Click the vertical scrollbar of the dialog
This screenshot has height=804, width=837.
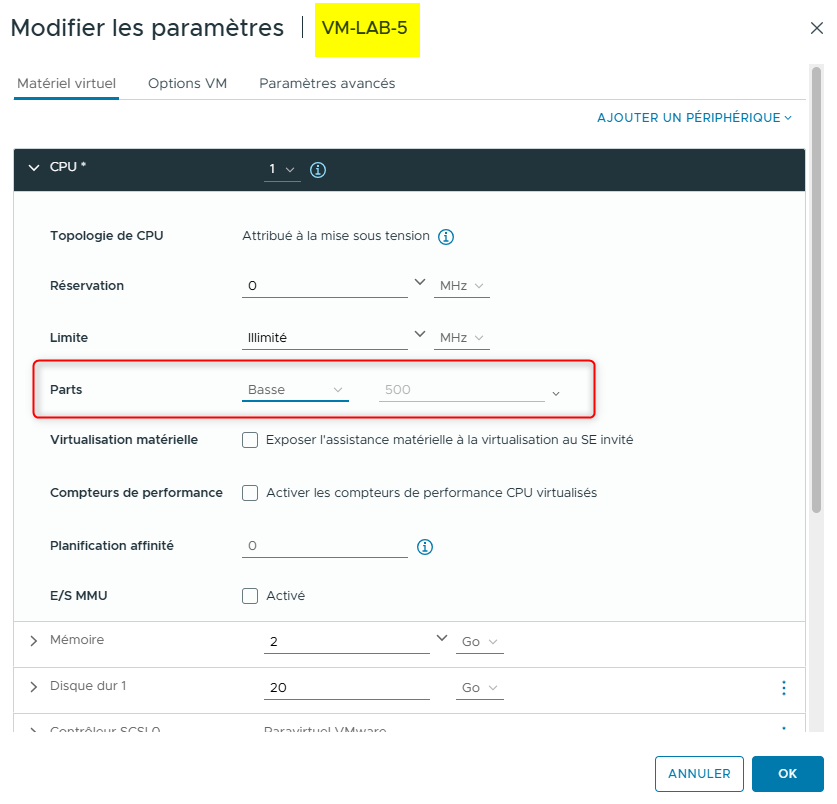tap(816, 300)
